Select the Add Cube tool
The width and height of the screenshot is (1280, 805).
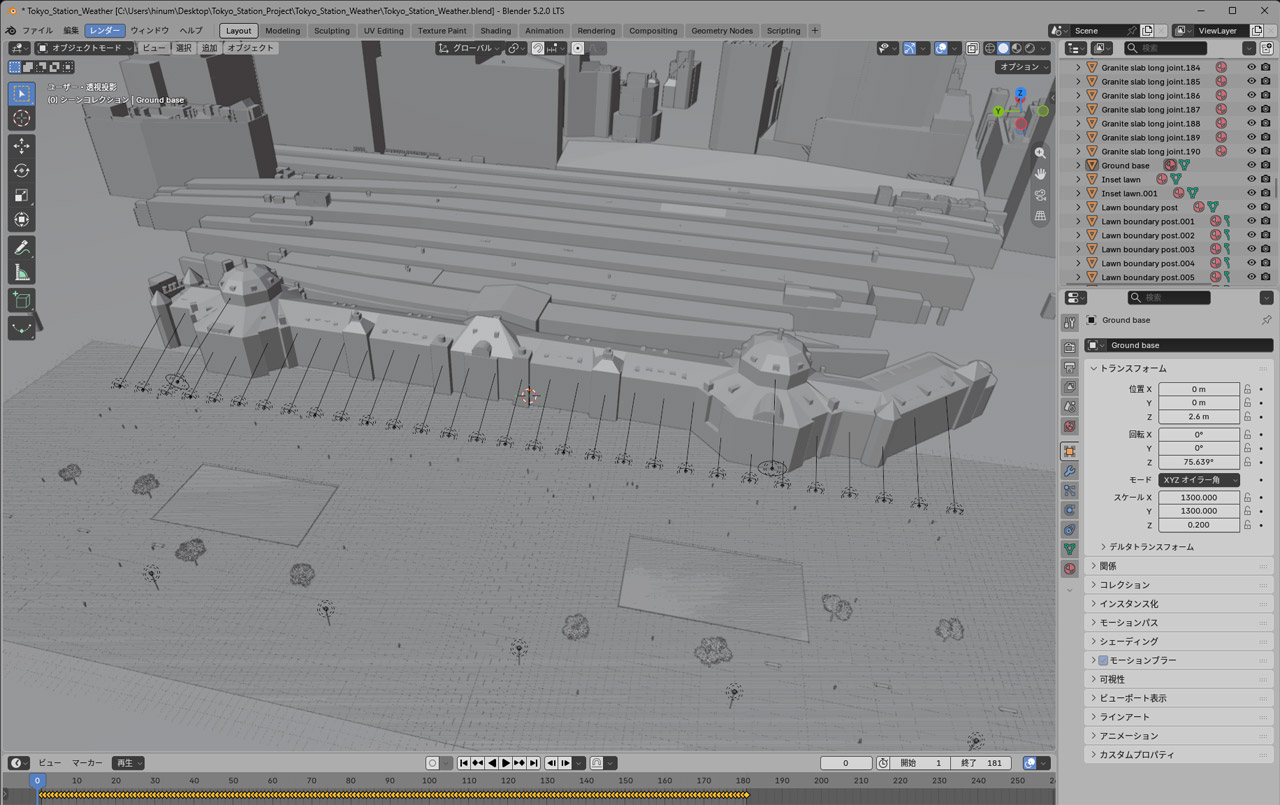[x=21, y=300]
